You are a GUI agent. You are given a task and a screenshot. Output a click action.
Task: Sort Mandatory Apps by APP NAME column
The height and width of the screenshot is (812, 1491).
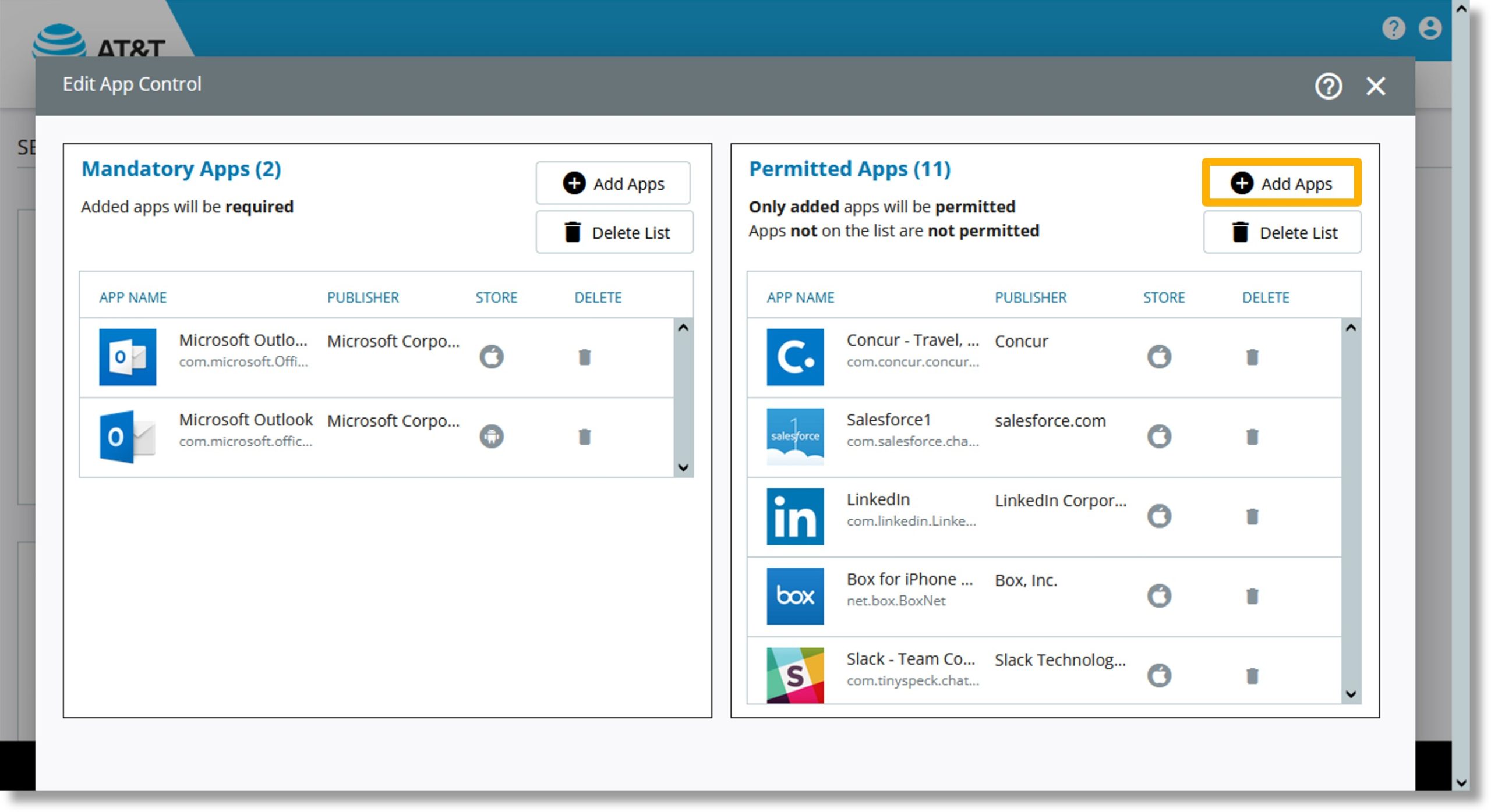pos(133,297)
